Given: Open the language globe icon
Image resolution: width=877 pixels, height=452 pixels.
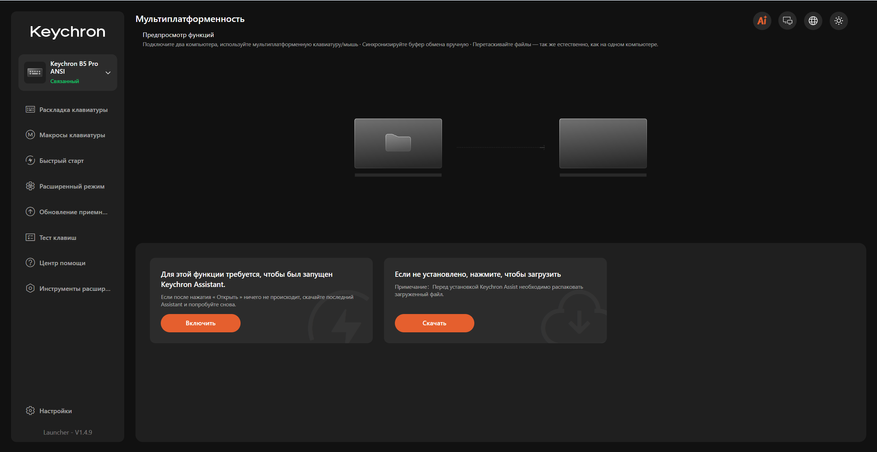Looking at the screenshot, I should [813, 21].
